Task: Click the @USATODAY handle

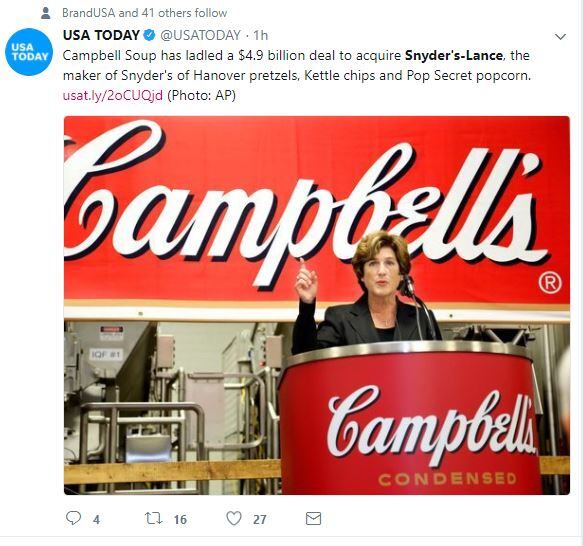Action: [x=200, y=35]
